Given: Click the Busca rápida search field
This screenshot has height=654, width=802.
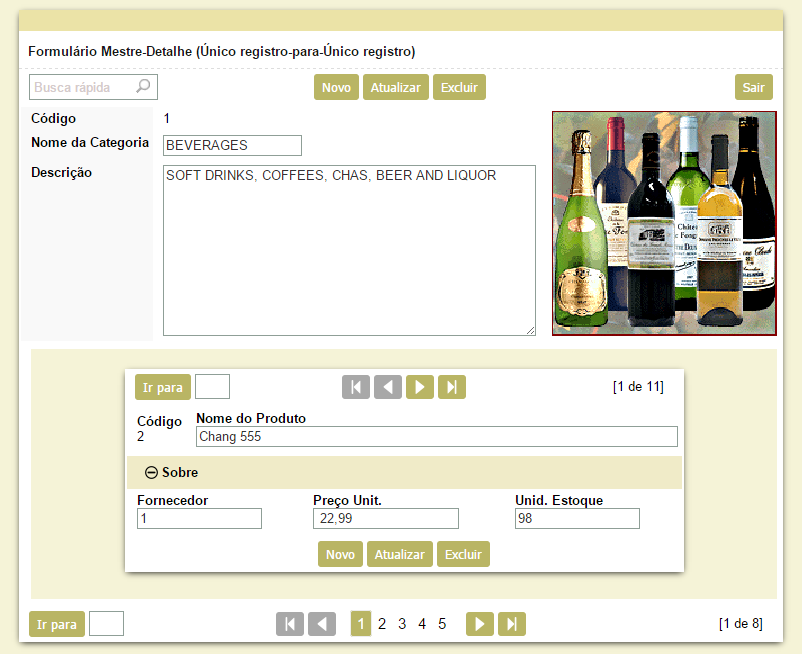Looking at the screenshot, I should point(82,87).
